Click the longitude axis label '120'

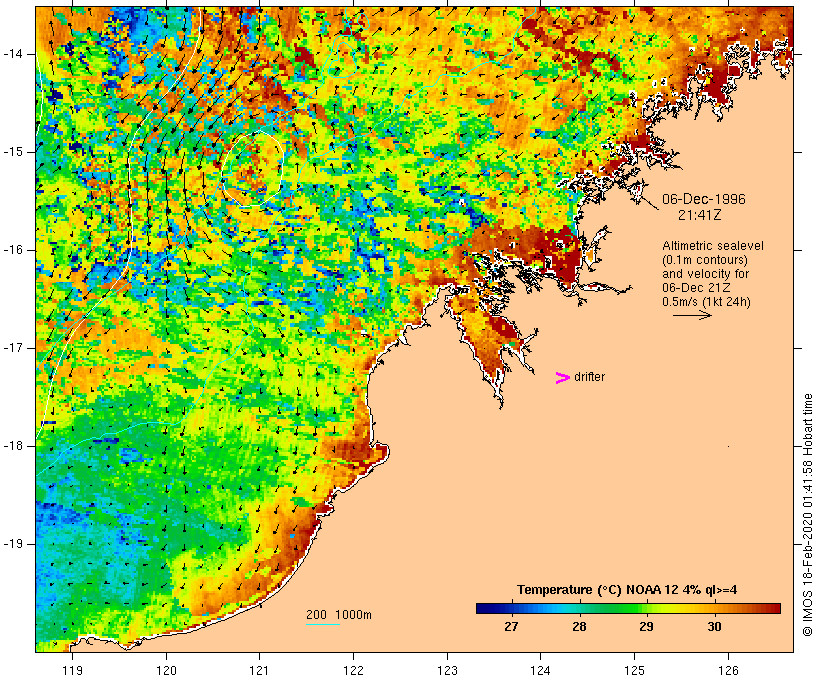point(166,670)
